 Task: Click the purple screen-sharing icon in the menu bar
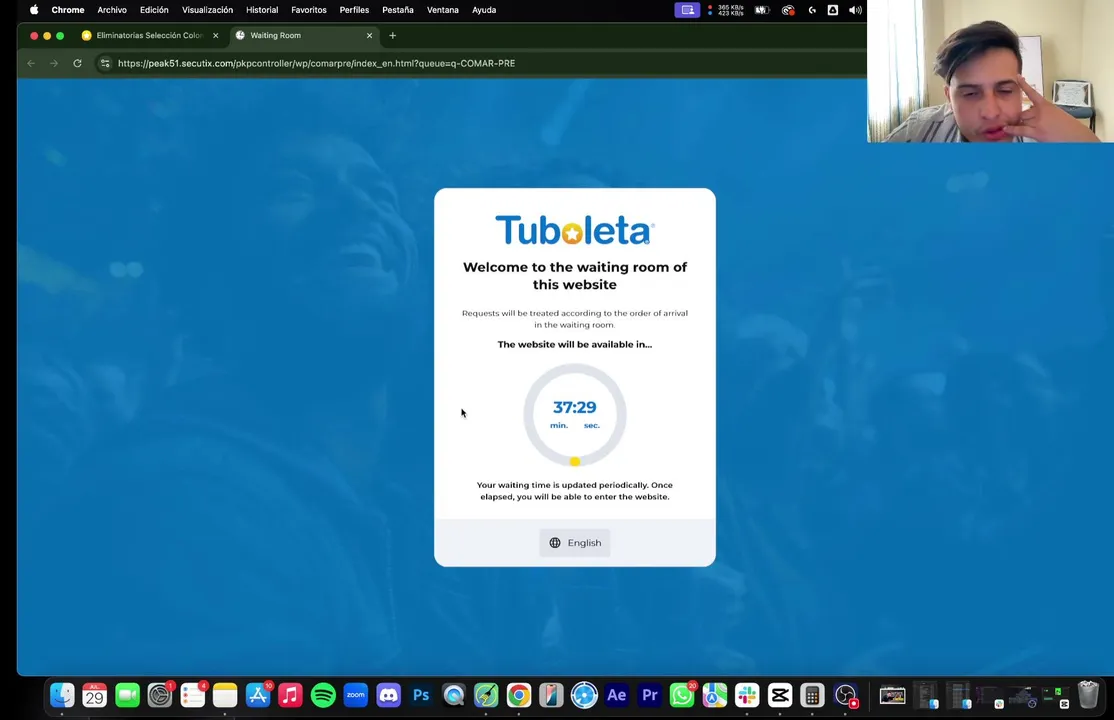point(687,10)
